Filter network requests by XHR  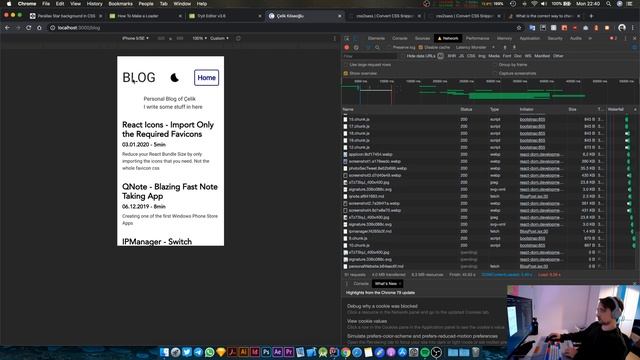tap(451, 56)
